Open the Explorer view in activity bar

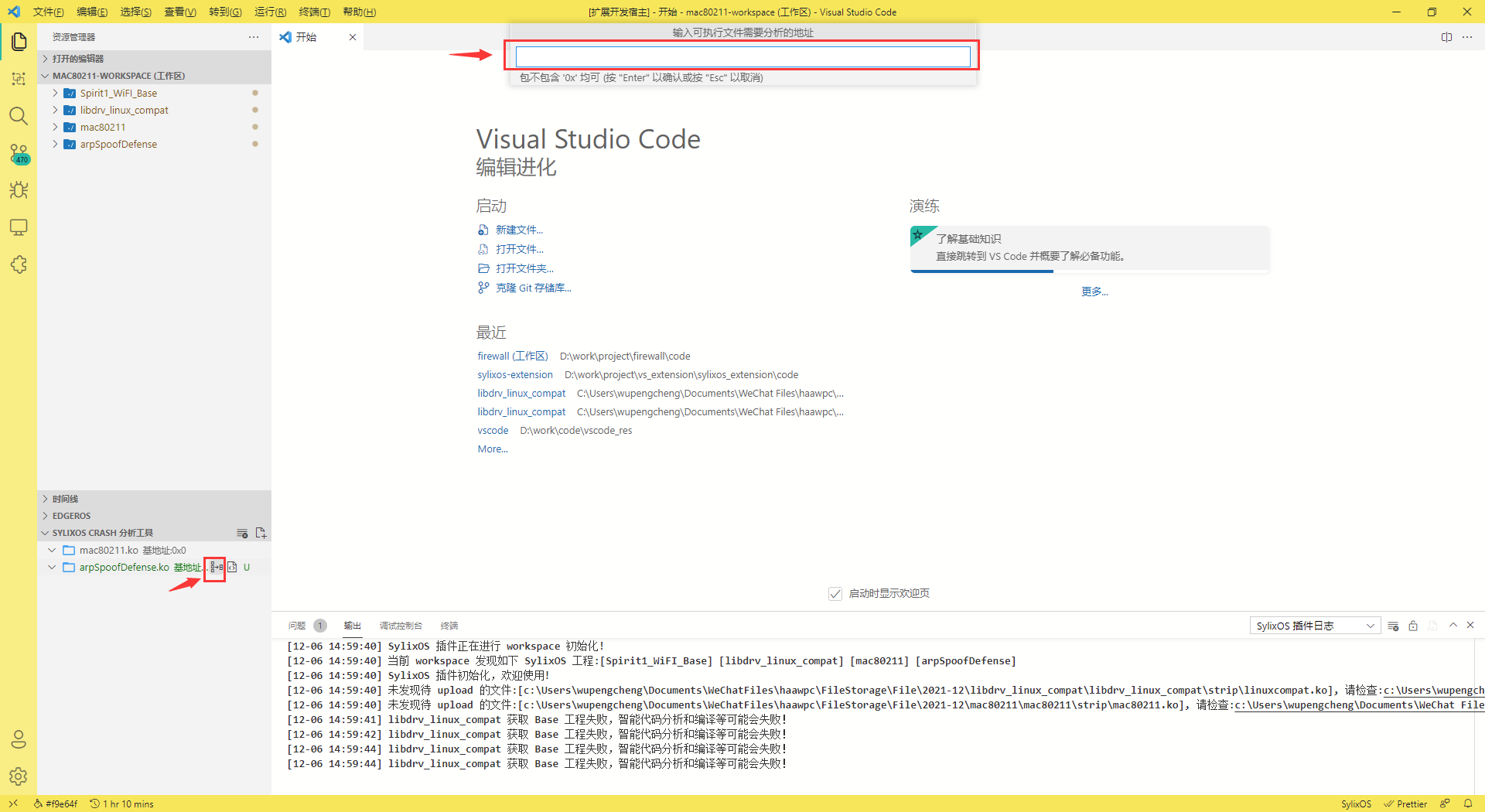(19, 41)
